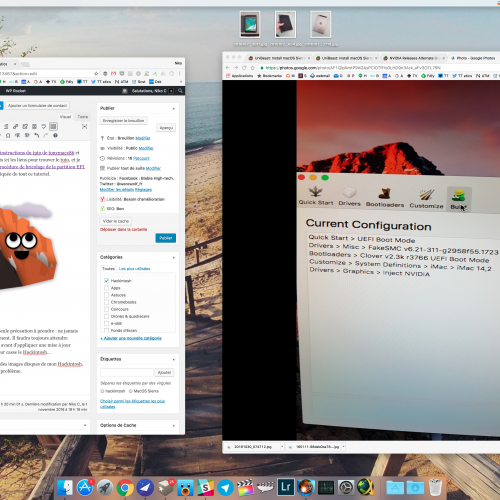This screenshot has height=500, width=500.
Task: Open editor keyboard shortcuts help icon
Action: coord(55,135)
